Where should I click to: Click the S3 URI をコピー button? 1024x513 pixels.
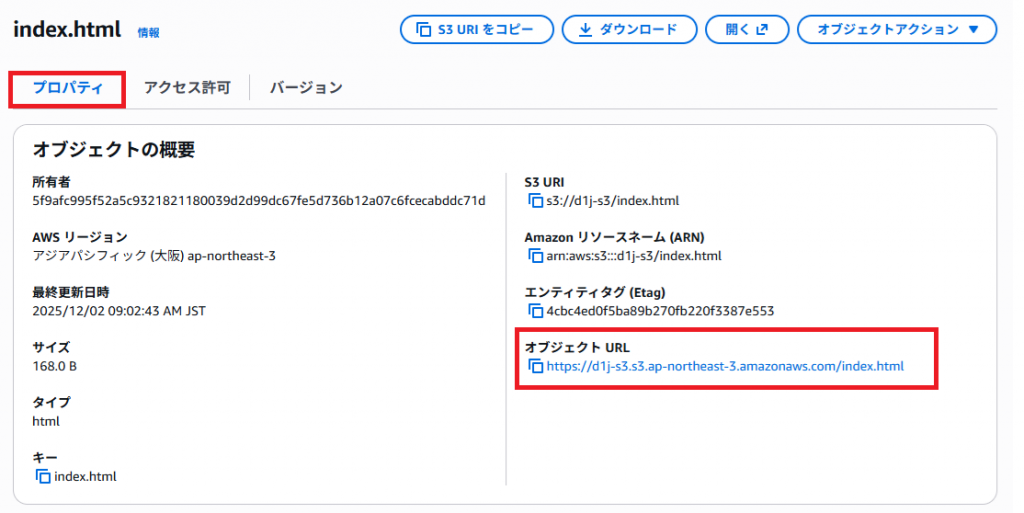[x=477, y=30]
